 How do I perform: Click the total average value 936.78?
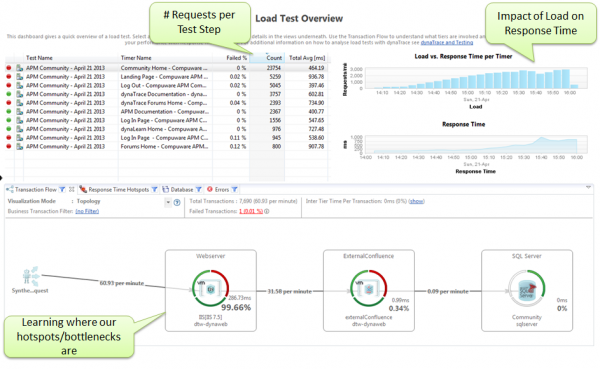pos(316,77)
